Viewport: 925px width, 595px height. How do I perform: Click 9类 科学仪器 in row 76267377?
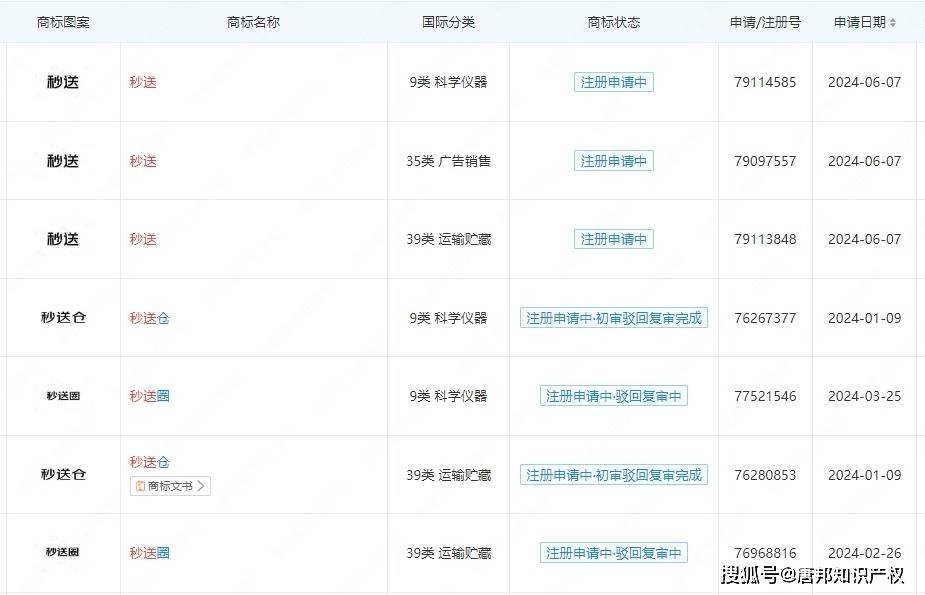point(448,318)
